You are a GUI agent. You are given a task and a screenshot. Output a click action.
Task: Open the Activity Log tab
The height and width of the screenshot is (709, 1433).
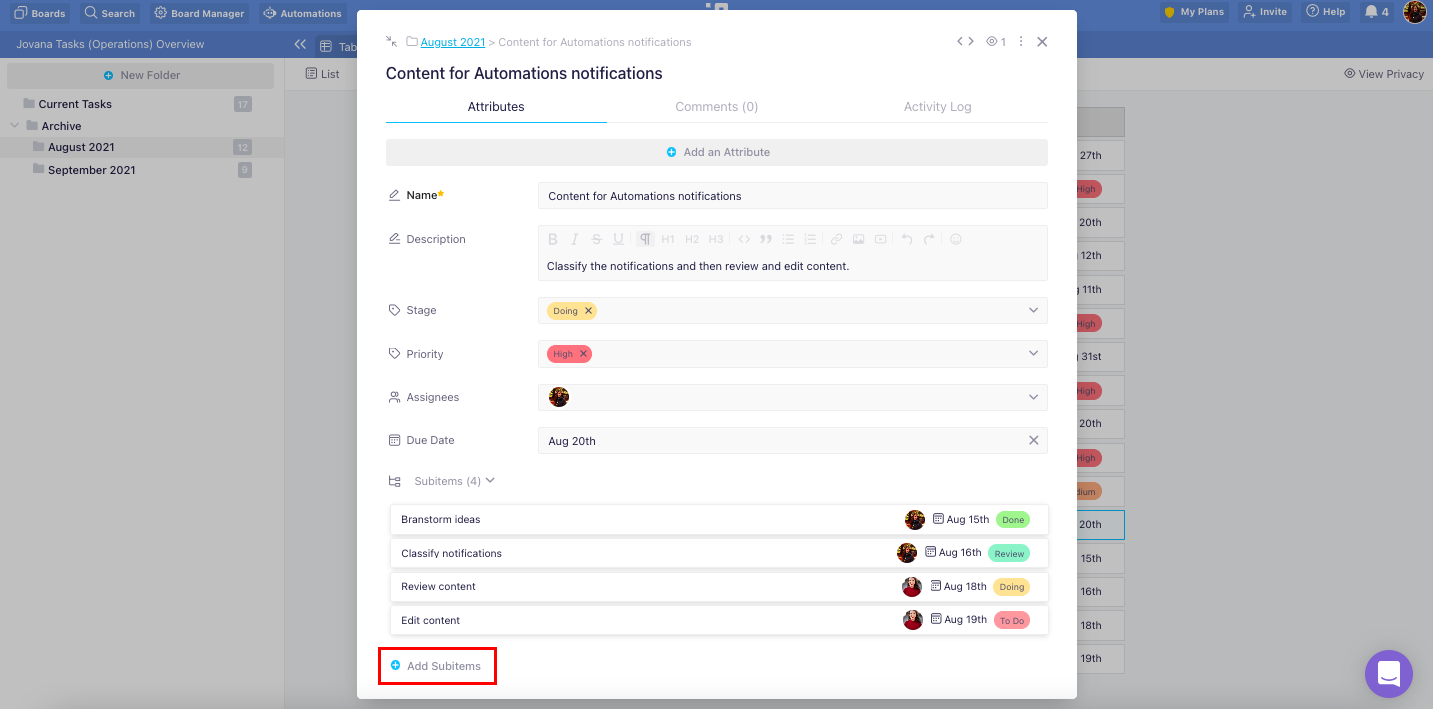pos(937,107)
